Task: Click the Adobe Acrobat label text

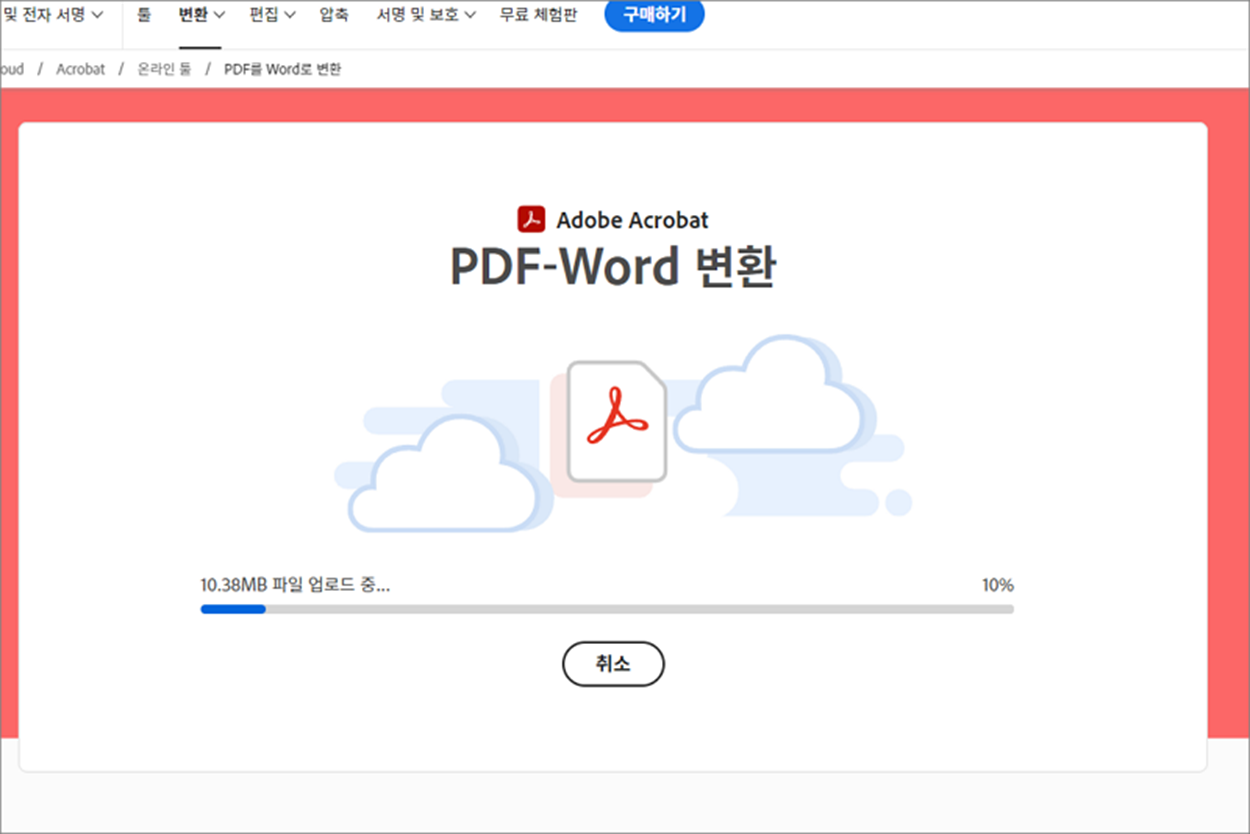Action: pyautogui.click(x=632, y=220)
